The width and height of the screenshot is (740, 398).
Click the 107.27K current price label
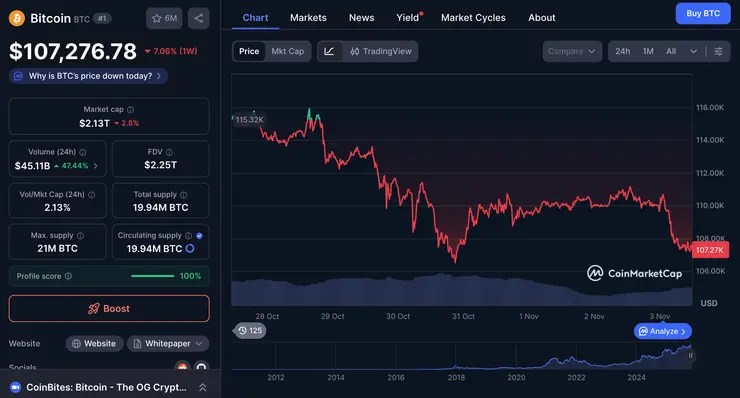tap(710, 250)
